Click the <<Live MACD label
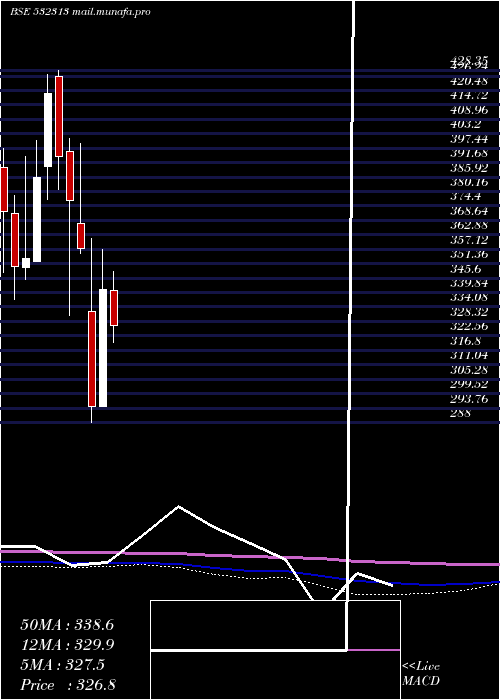 [x=421, y=674]
